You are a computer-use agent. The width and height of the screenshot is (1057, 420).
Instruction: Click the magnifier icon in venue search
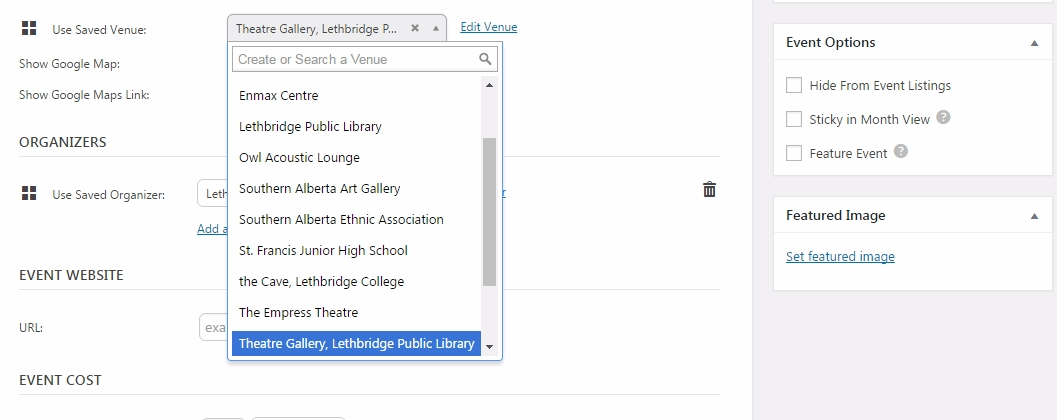[485, 59]
